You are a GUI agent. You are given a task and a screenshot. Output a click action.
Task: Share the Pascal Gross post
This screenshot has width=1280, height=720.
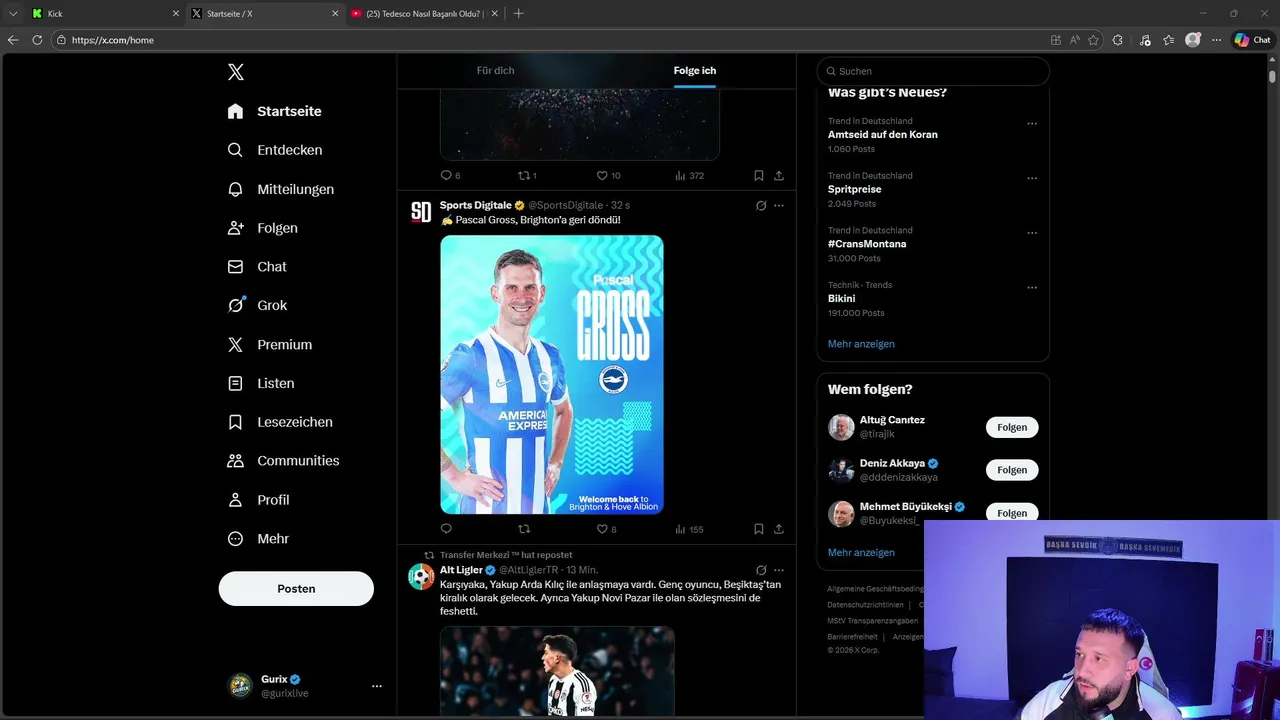coord(779,529)
